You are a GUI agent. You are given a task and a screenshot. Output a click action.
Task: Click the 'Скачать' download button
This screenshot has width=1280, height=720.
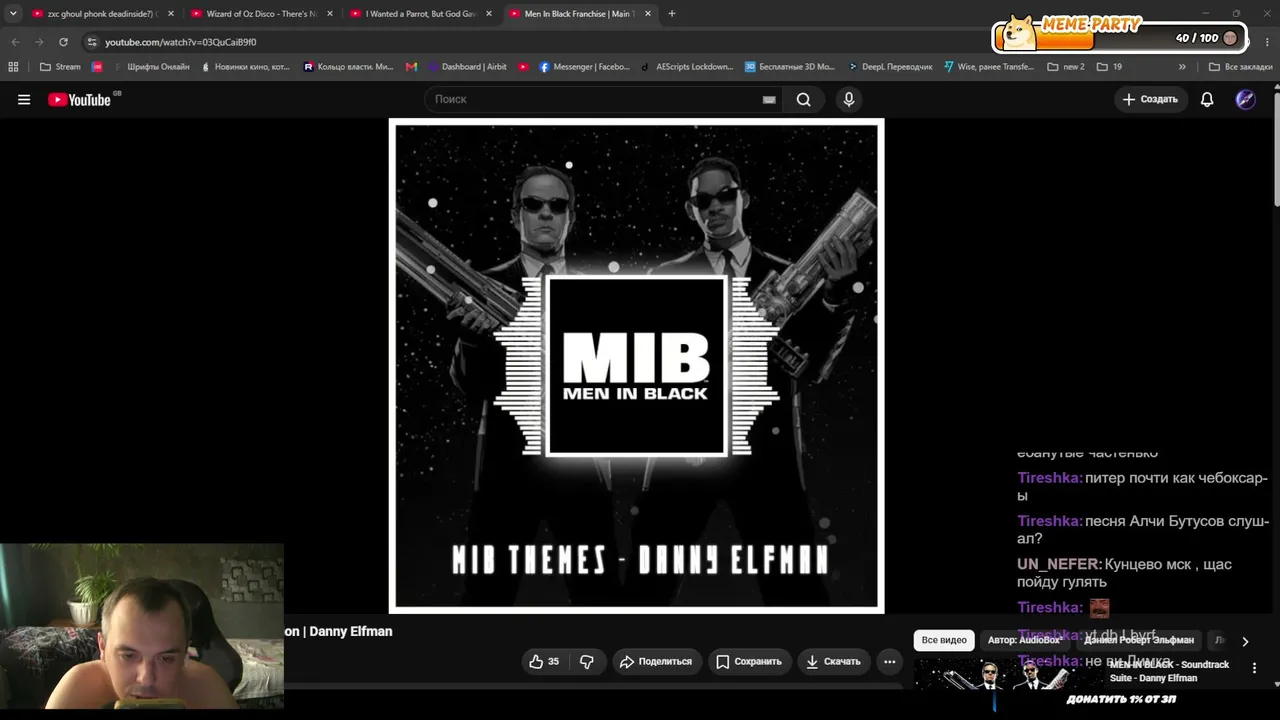click(833, 661)
